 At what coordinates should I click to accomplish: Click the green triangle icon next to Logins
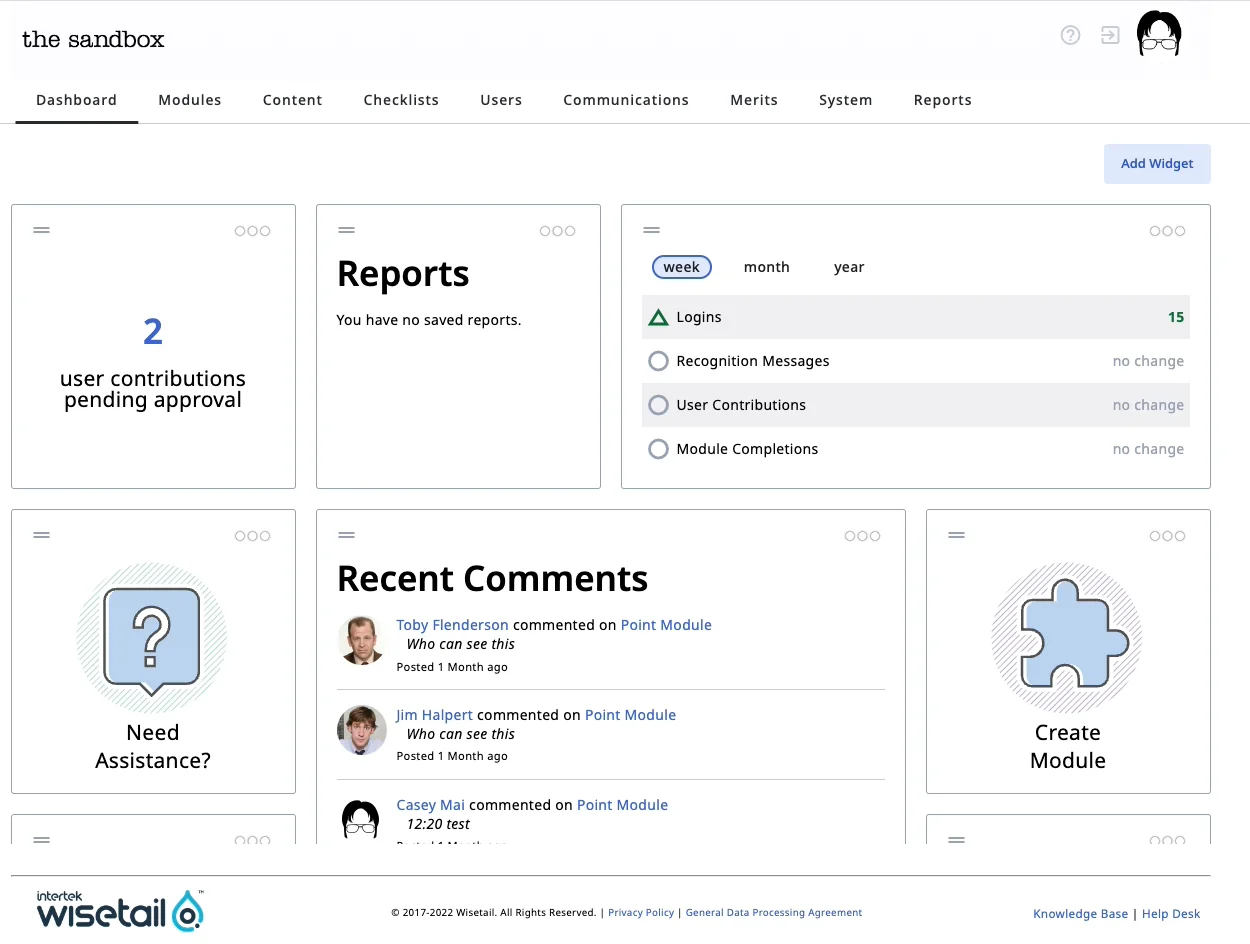click(x=658, y=318)
